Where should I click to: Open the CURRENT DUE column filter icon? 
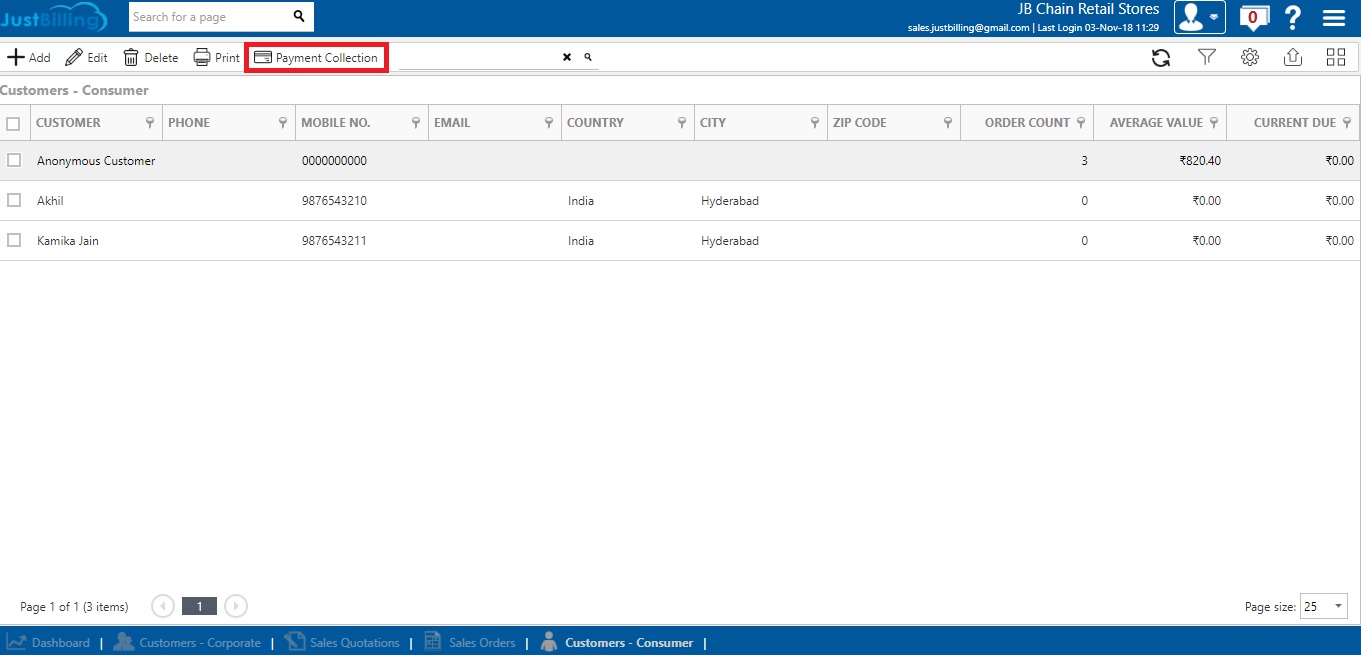1347,123
